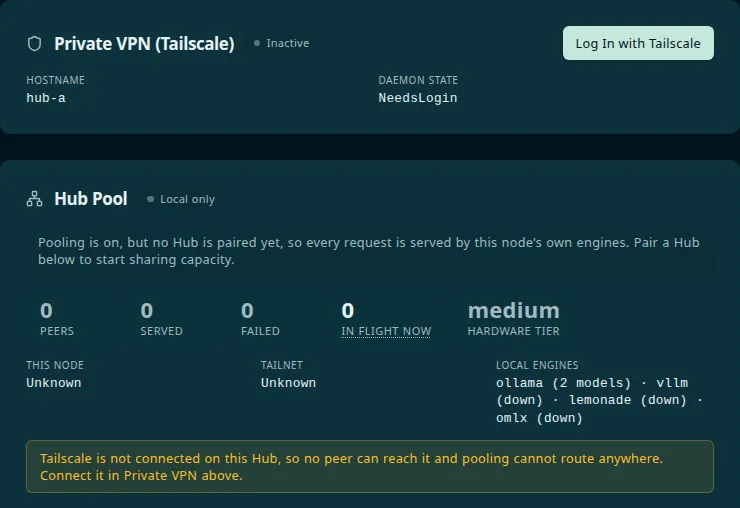Viewport: 740px width, 508px height.
Task: Click the LOCAL ENGINES label
Action: pyautogui.click(x=537, y=365)
